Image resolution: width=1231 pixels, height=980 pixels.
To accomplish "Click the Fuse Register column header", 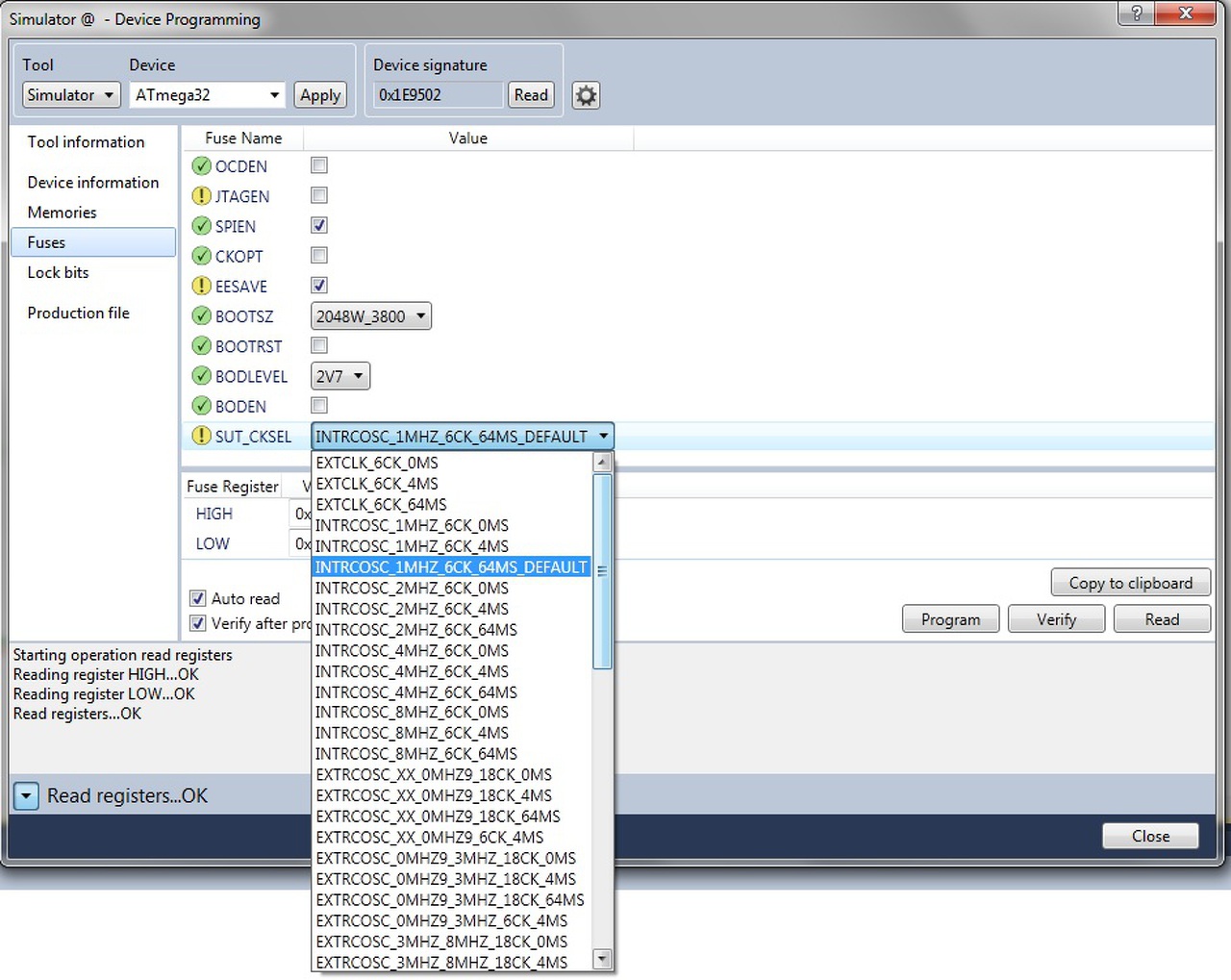I will click(x=233, y=487).
